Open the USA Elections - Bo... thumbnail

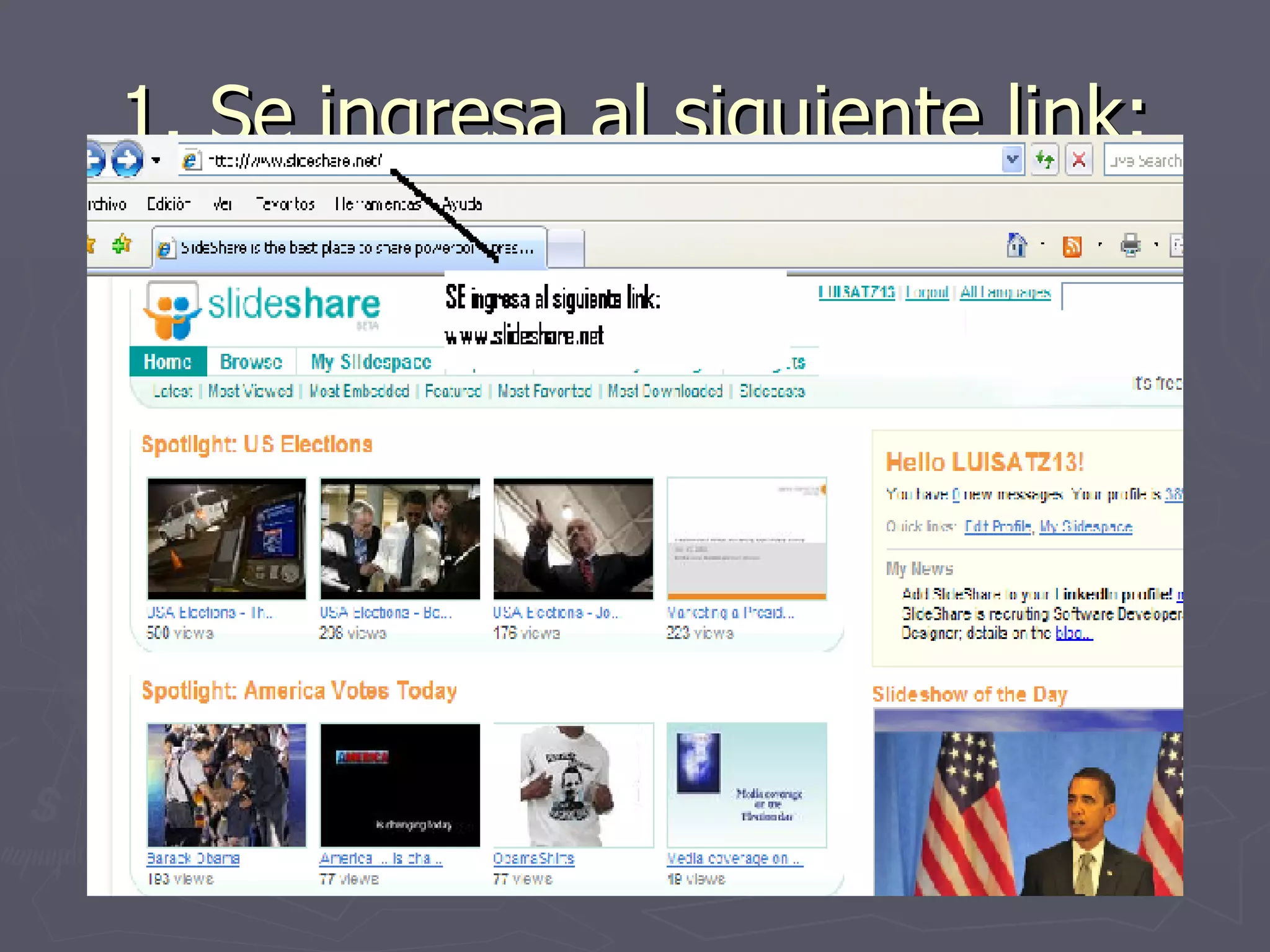coord(400,539)
